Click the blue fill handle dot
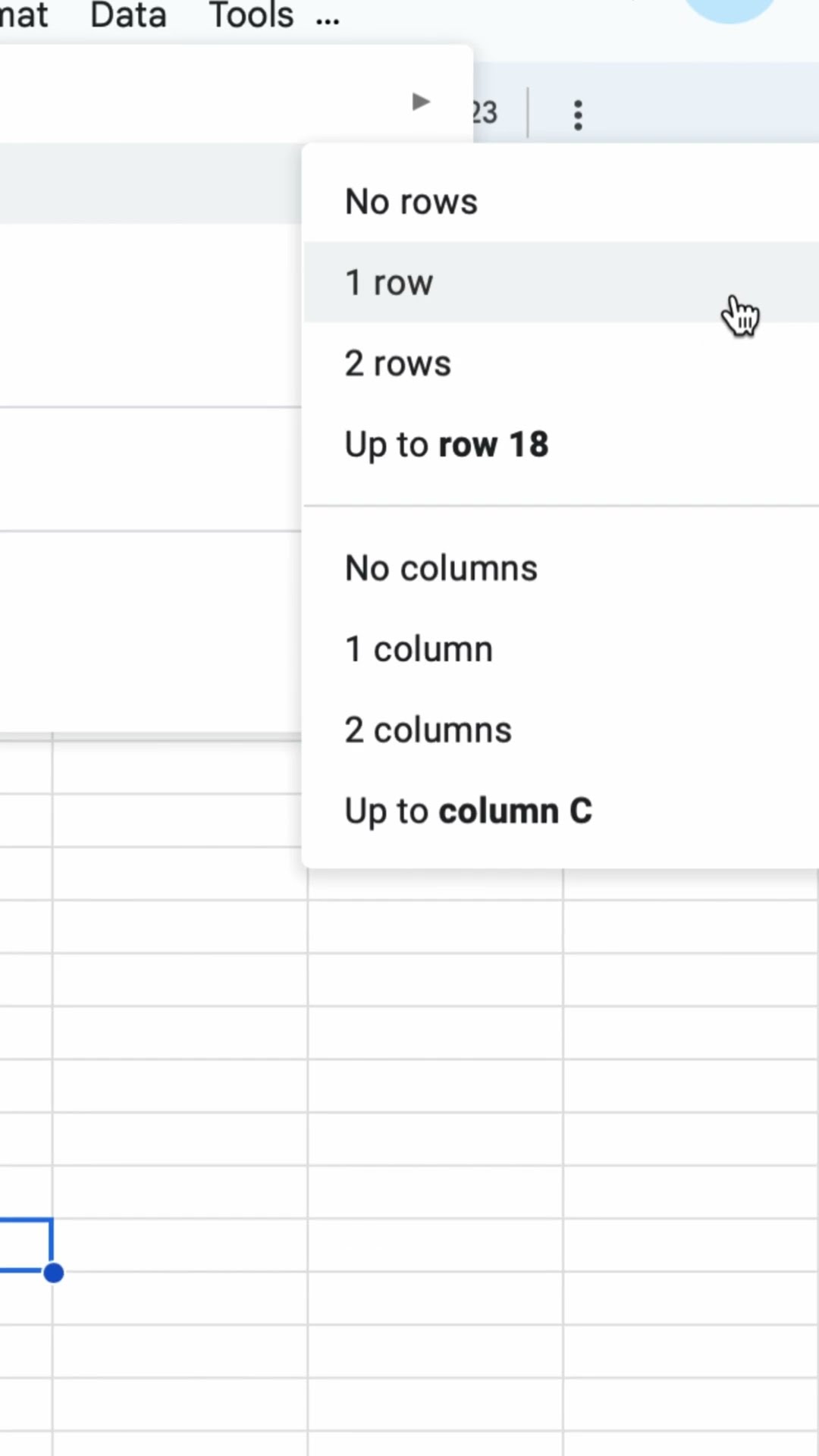The image size is (819, 1456). click(53, 1273)
